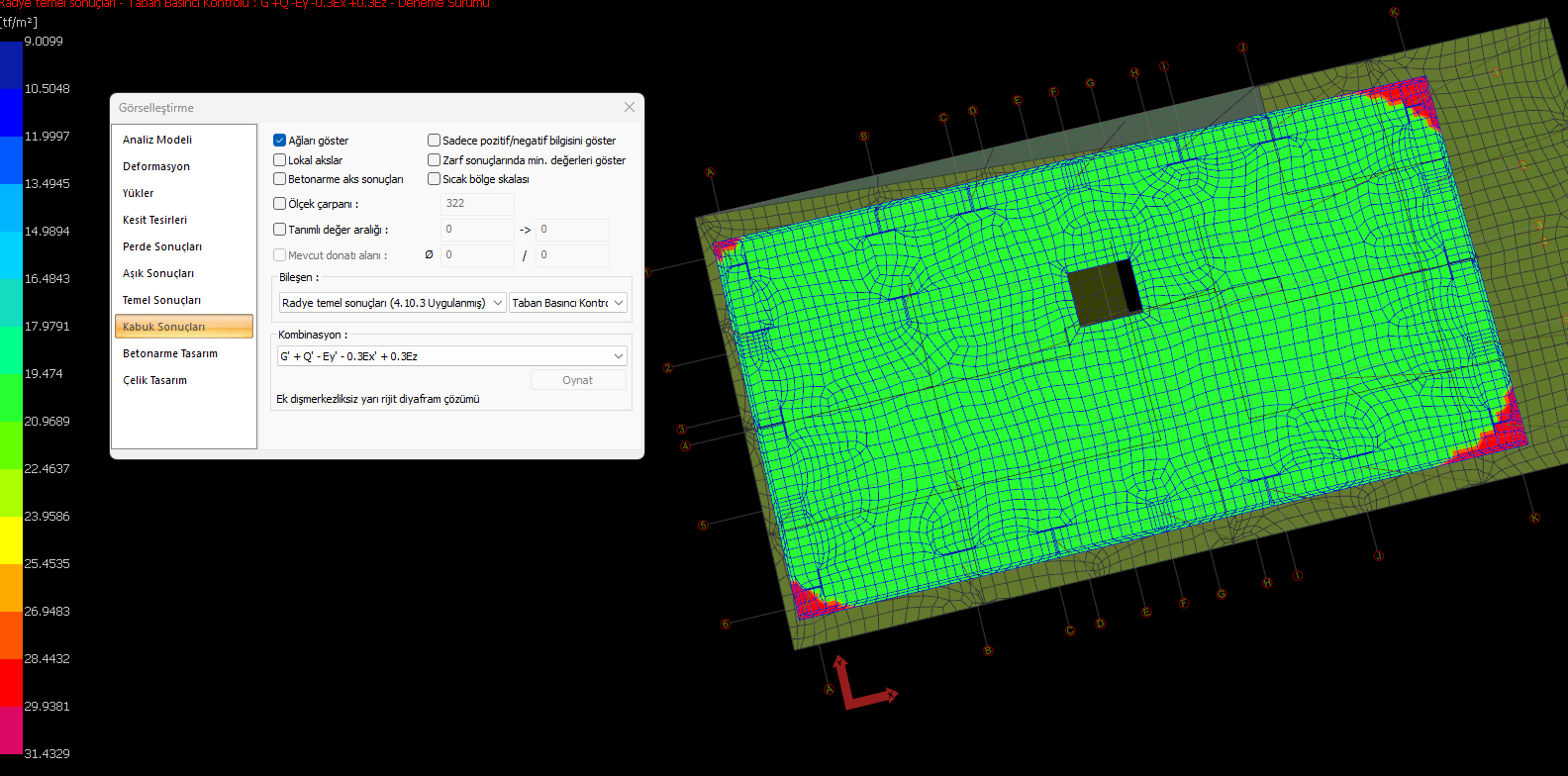This screenshot has width=1568, height=776.
Task: Expand the Taban Basıncı Kontrolü dropdown
Action: (568, 303)
